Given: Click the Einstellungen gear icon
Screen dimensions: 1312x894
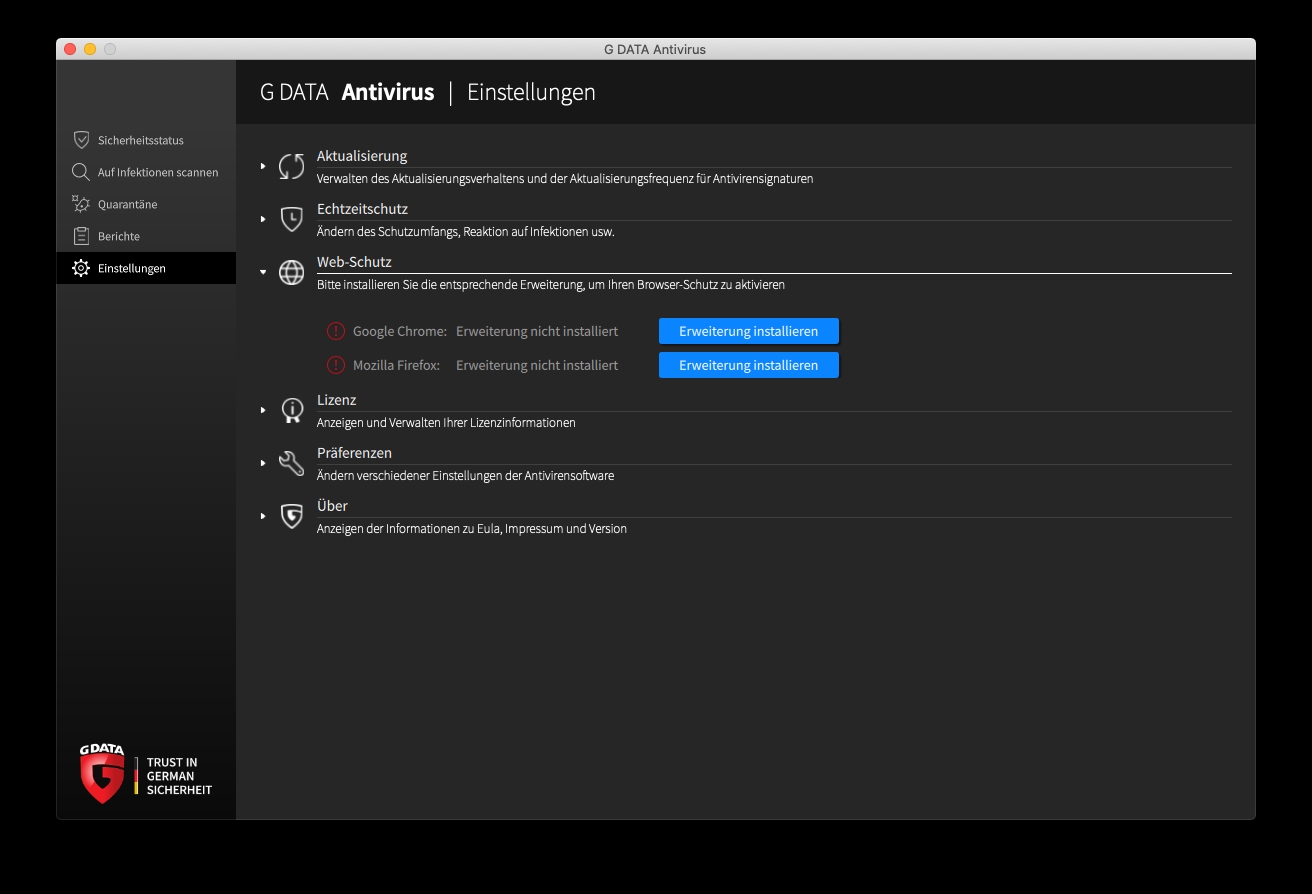Looking at the screenshot, I should coord(81,268).
